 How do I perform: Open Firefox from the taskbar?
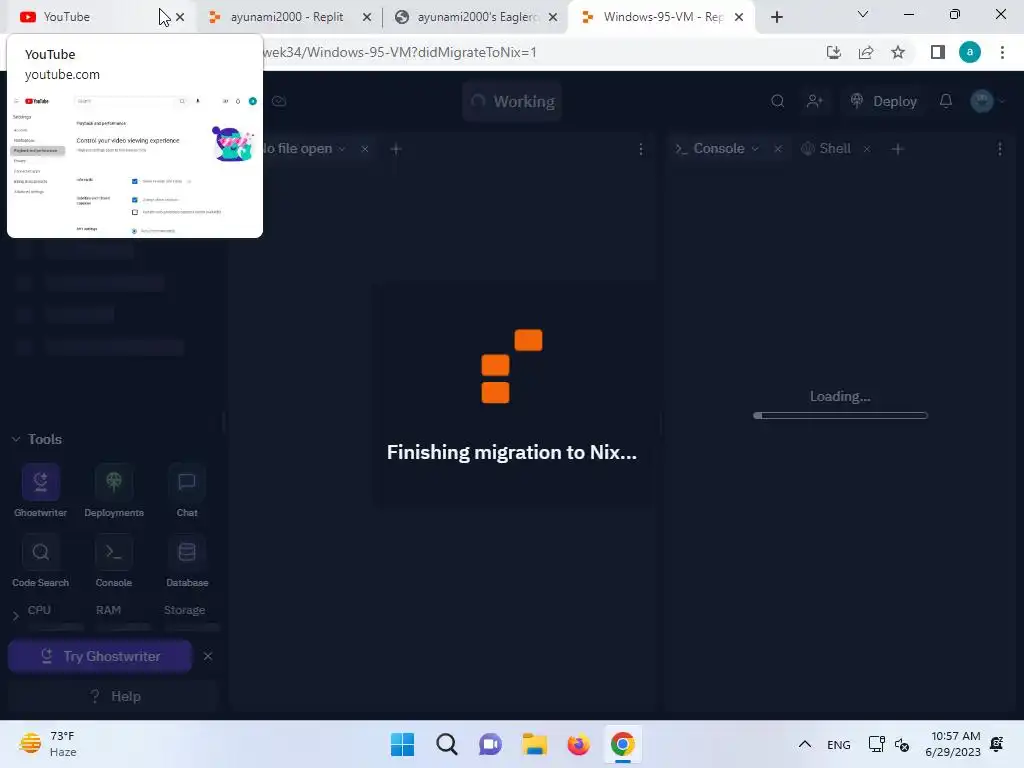pyautogui.click(x=579, y=744)
